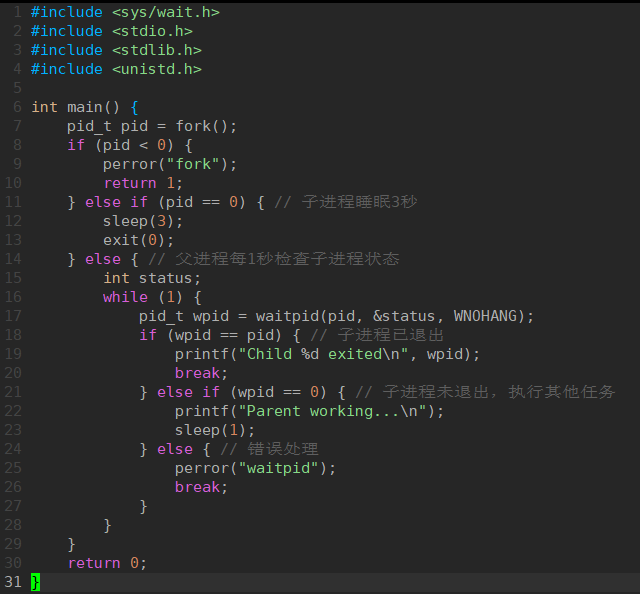Click the 'sleep(3);' statement

point(143,221)
